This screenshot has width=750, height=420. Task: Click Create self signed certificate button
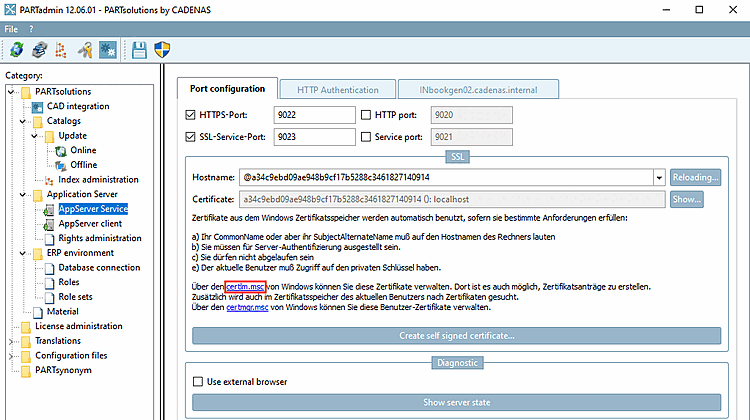pyautogui.click(x=456, y=336)
